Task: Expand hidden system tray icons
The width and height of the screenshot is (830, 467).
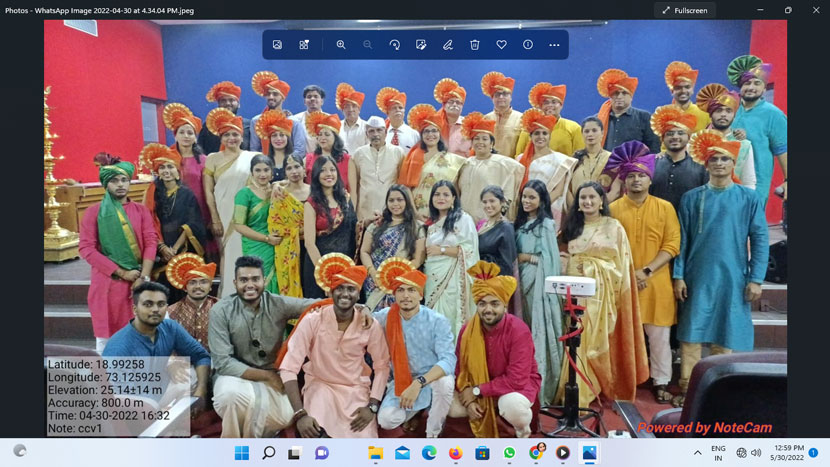Action: (698, 453)
